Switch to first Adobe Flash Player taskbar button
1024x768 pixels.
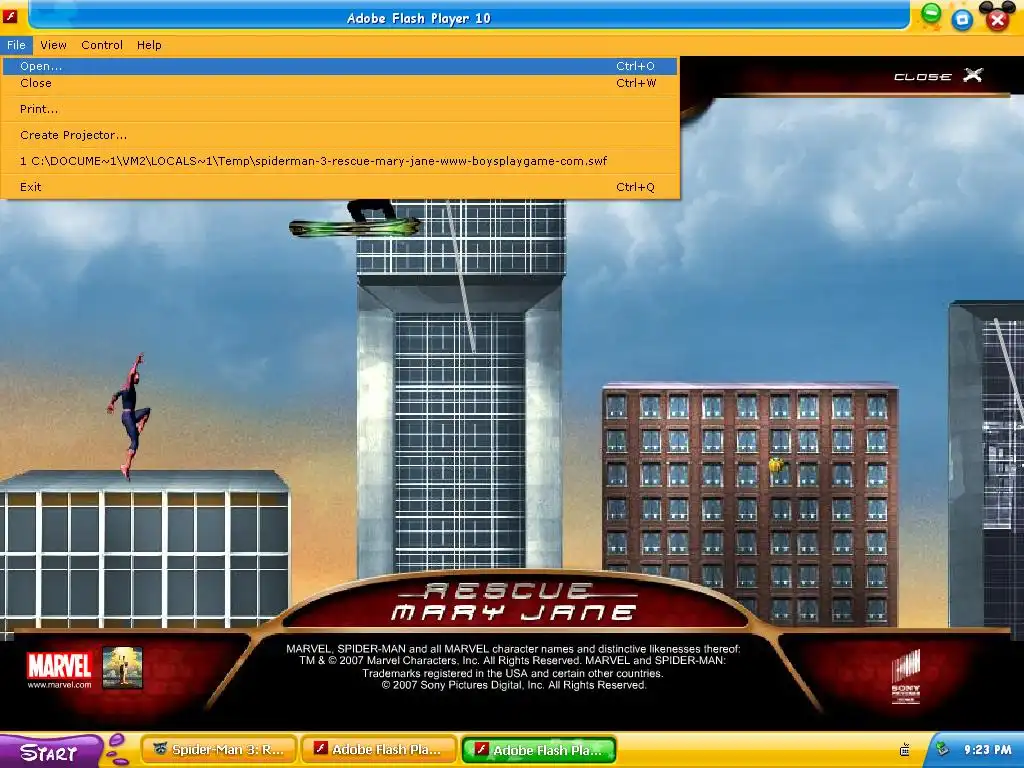380,750
